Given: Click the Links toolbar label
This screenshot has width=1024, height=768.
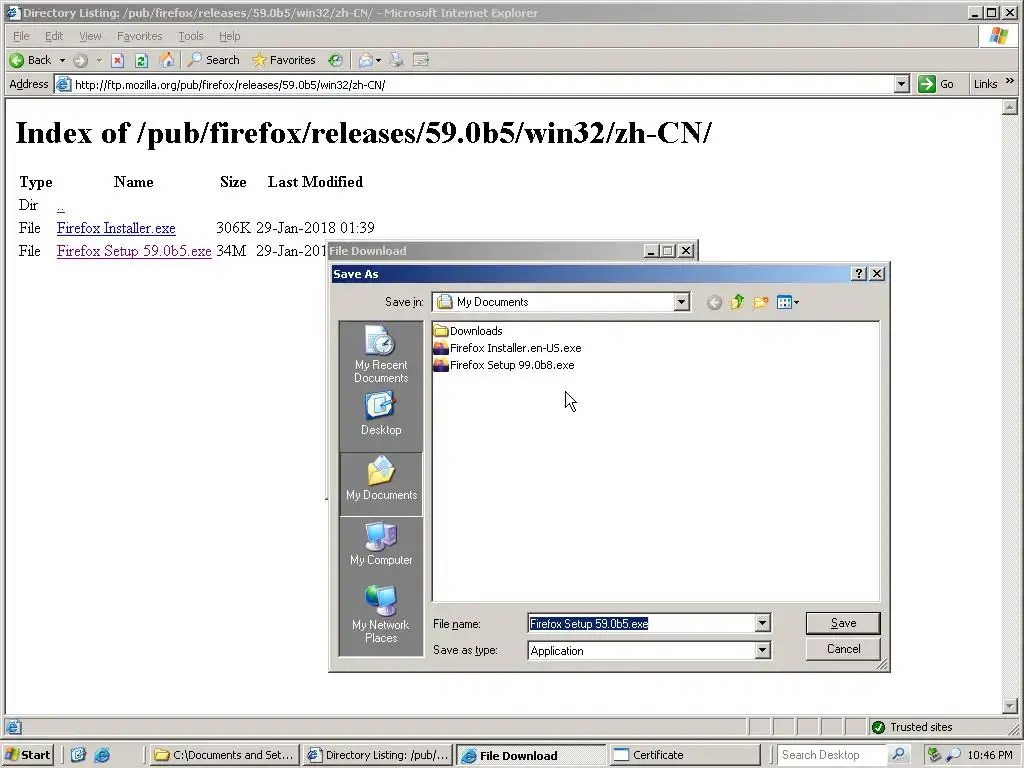Looking at the screenshot, I should [985, 84].
